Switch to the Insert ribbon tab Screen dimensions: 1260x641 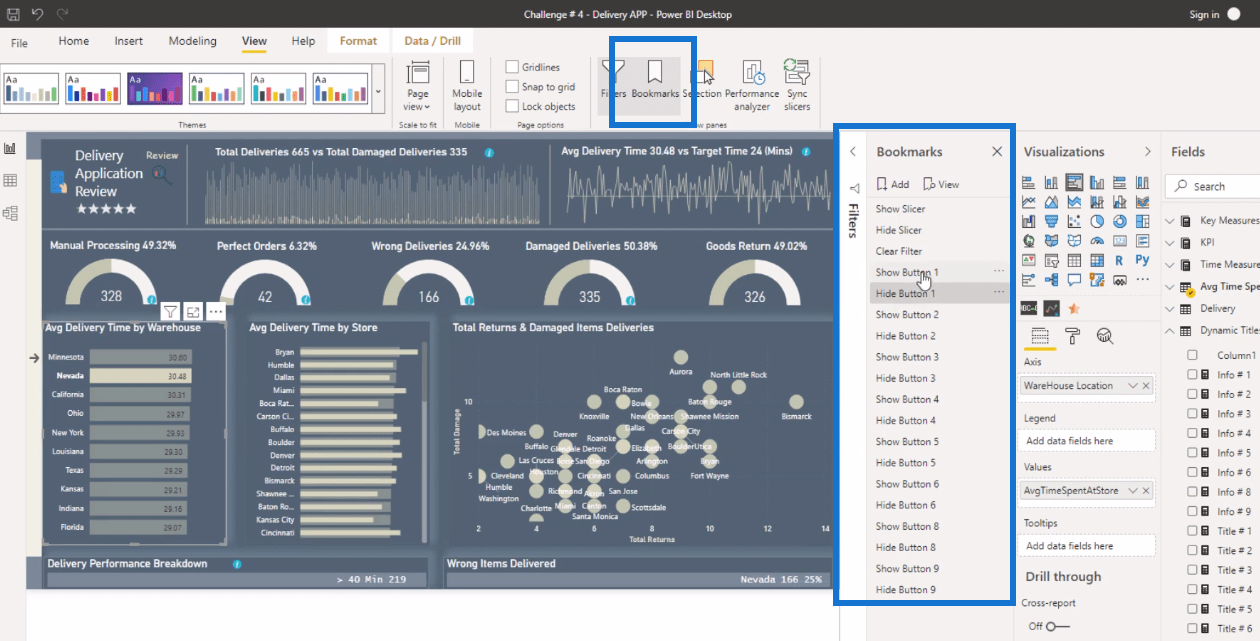(128, 41)
